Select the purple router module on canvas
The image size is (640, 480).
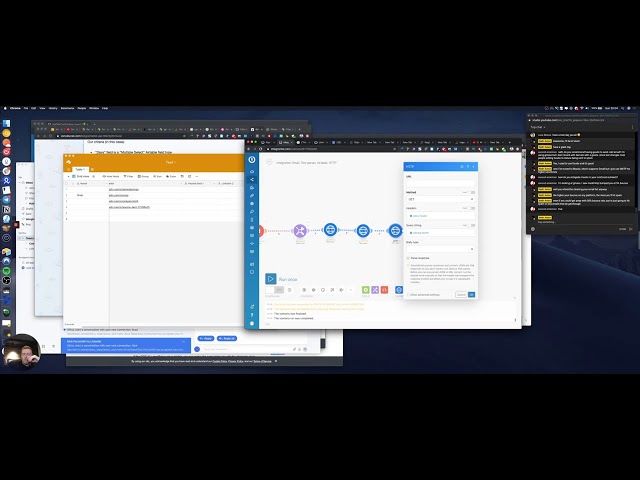point(300,231)
